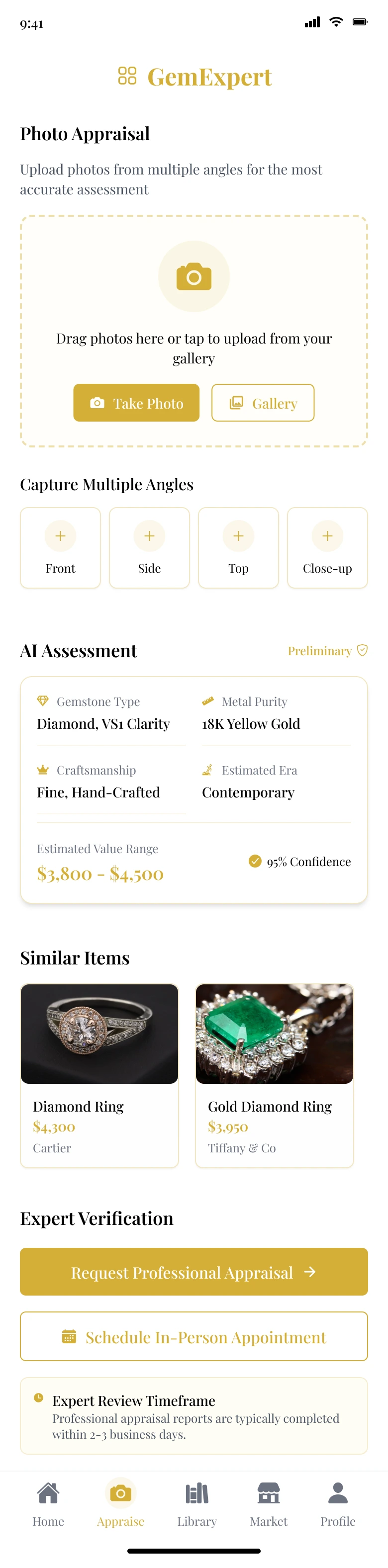
Task: Select the Appraise tab
Action: coord(120,1503)
